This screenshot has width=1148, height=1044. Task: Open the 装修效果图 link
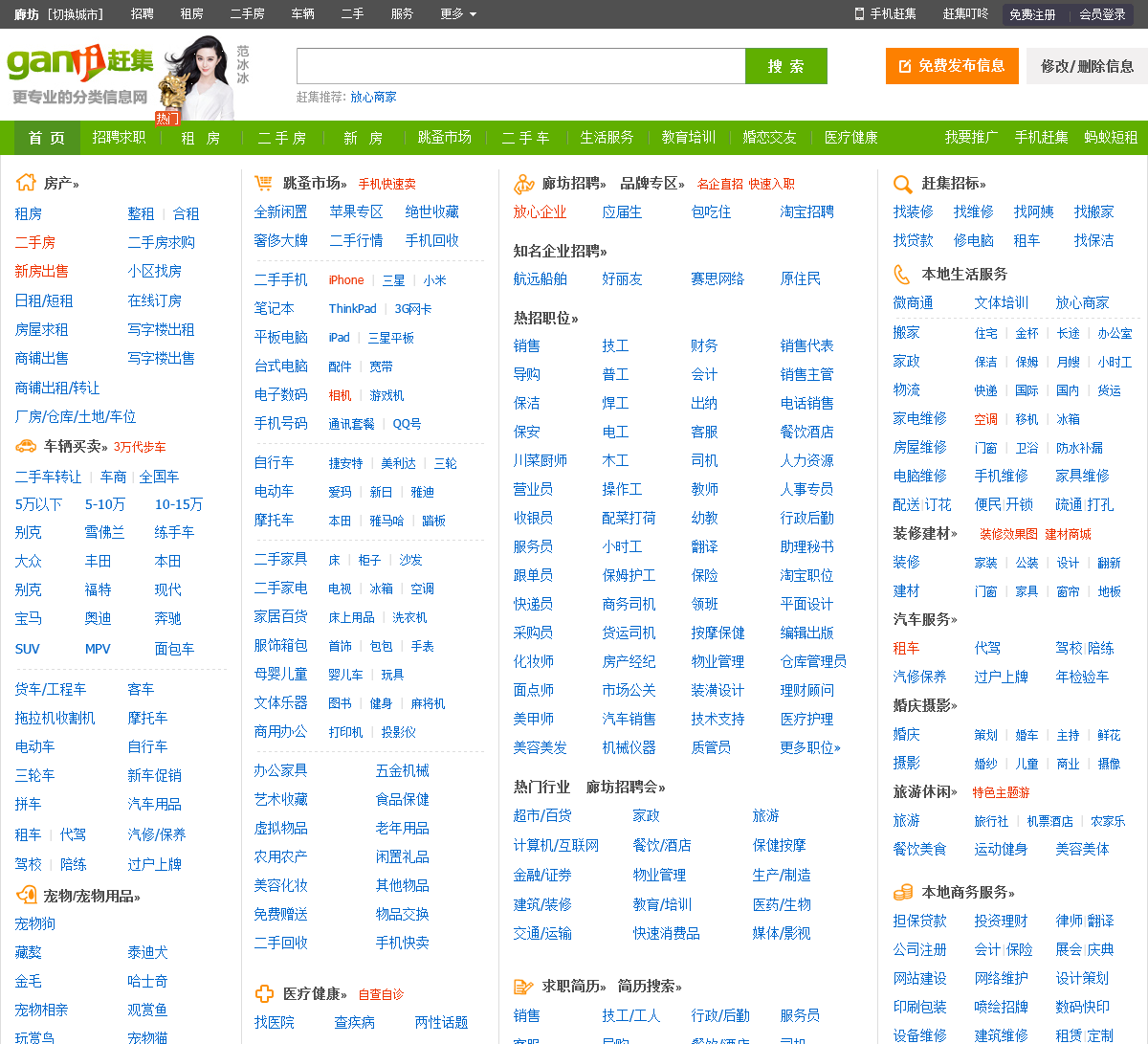pos(1008,534)
